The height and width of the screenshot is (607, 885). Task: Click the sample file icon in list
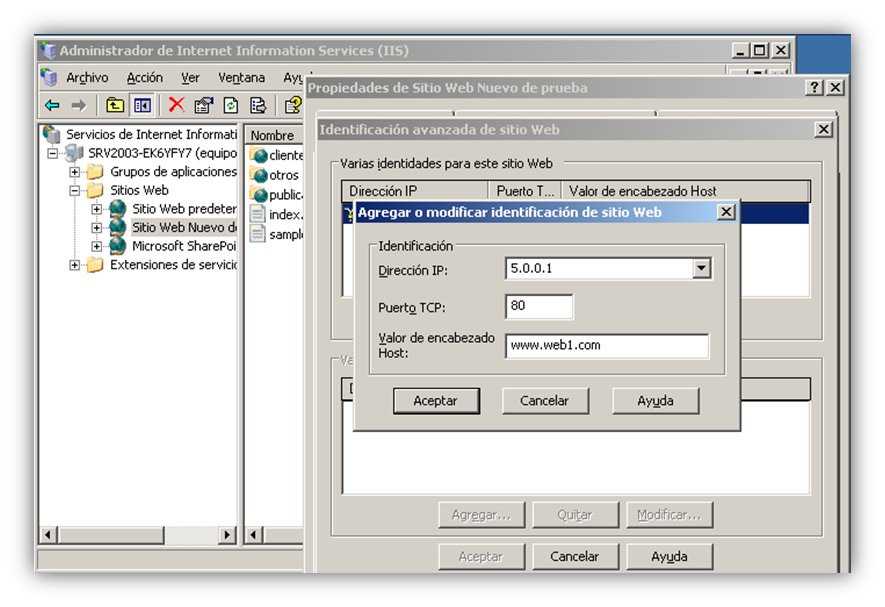point(258,234)
